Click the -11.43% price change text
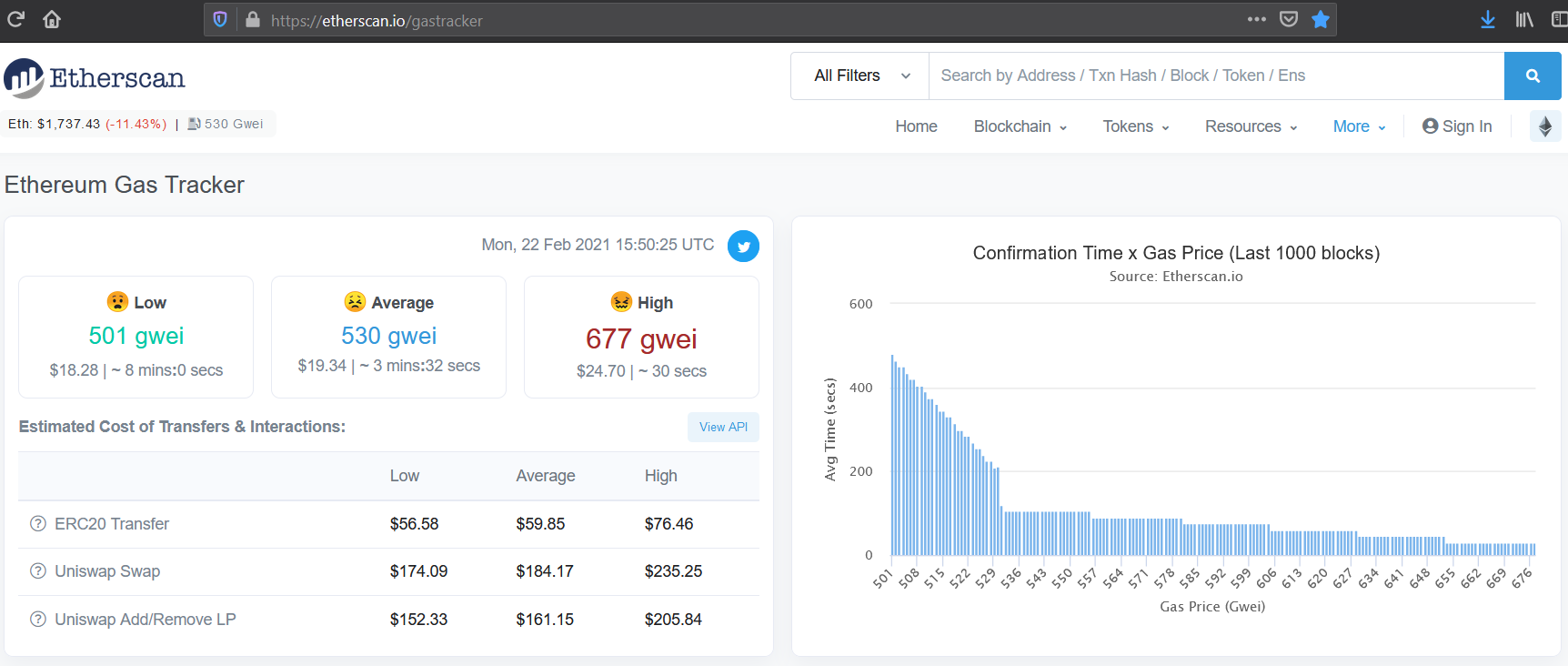 coord(136,124)
